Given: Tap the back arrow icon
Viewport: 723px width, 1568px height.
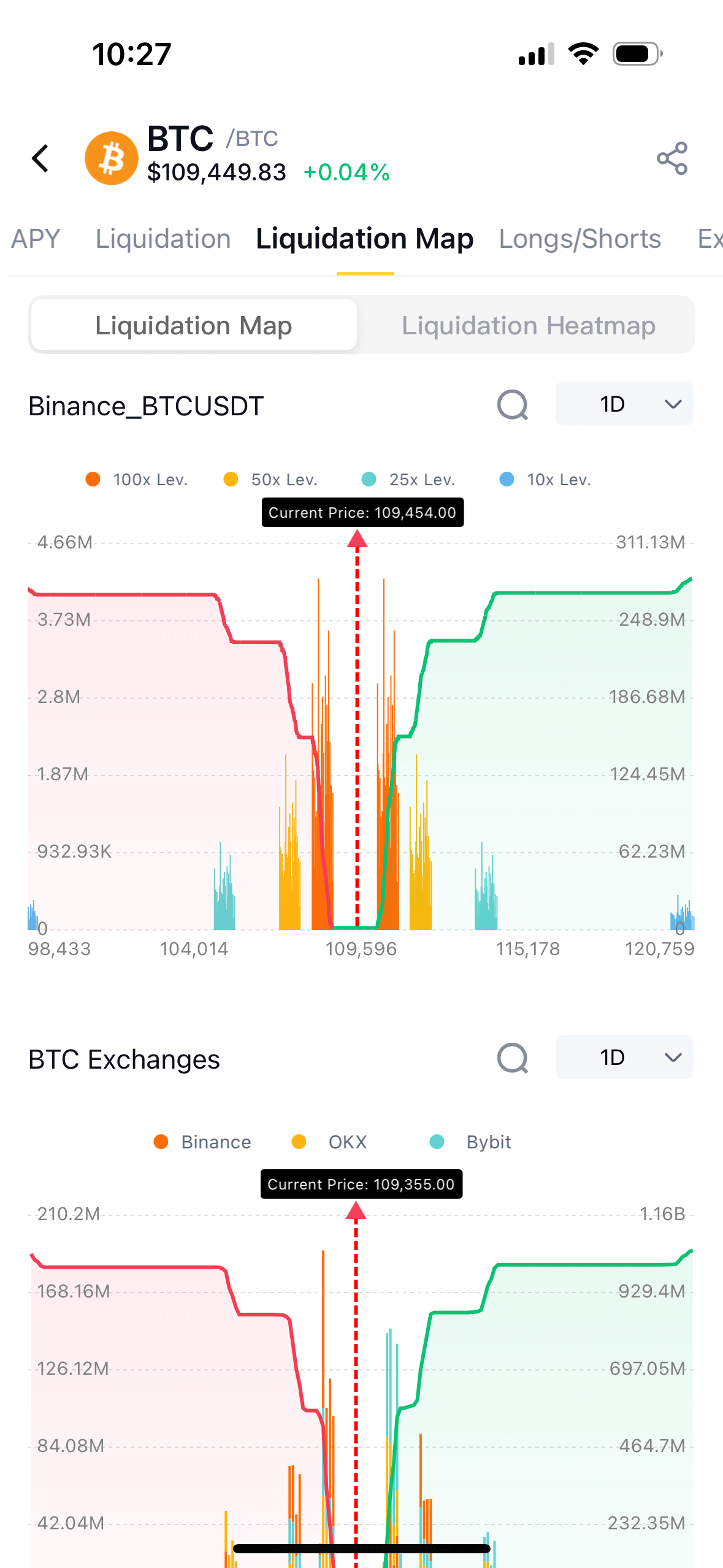Looking at the screenshot, I should [x=40, y=158].
